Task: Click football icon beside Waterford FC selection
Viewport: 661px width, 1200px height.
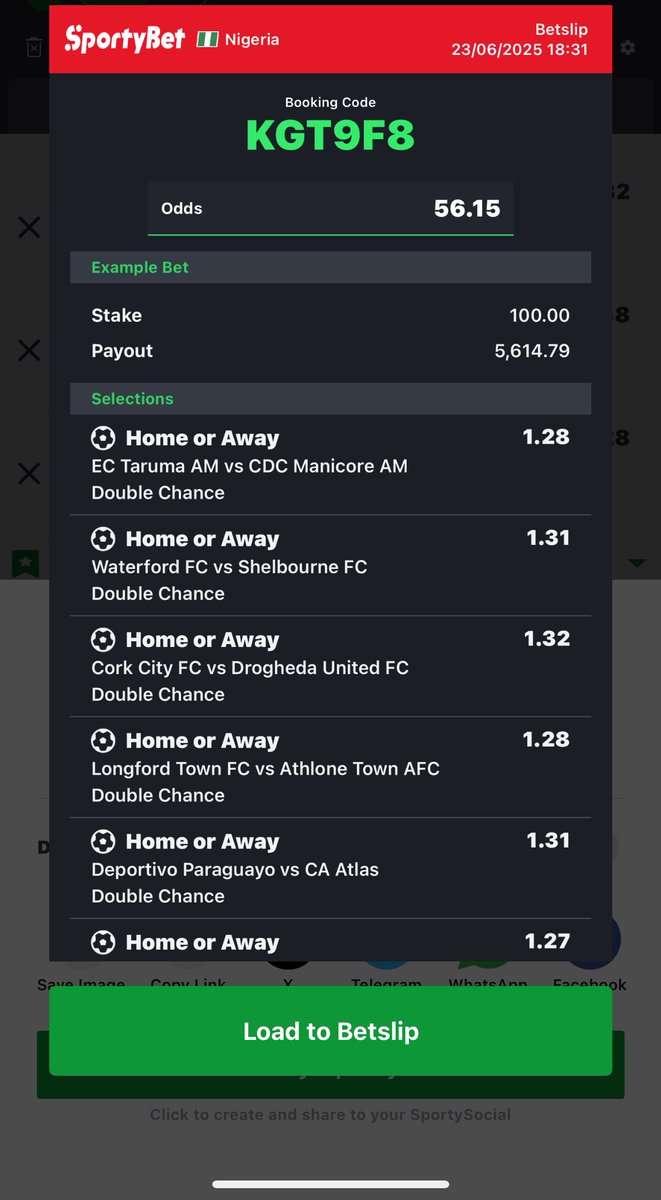Action: [x=103, y=539]
